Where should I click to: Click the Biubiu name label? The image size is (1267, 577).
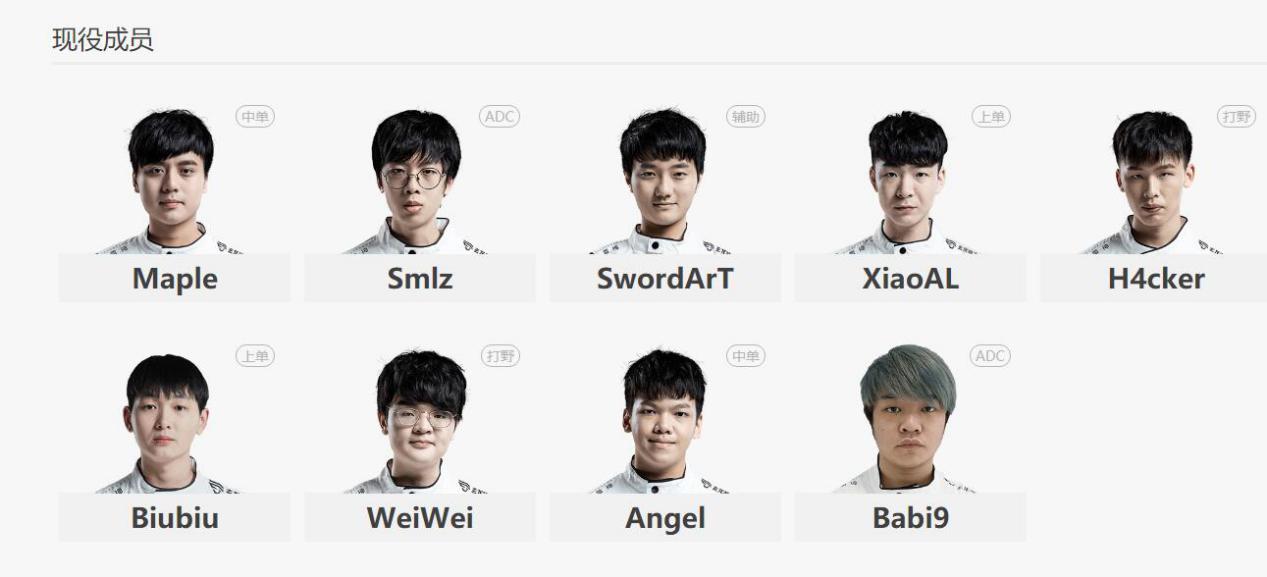[174, 518]
